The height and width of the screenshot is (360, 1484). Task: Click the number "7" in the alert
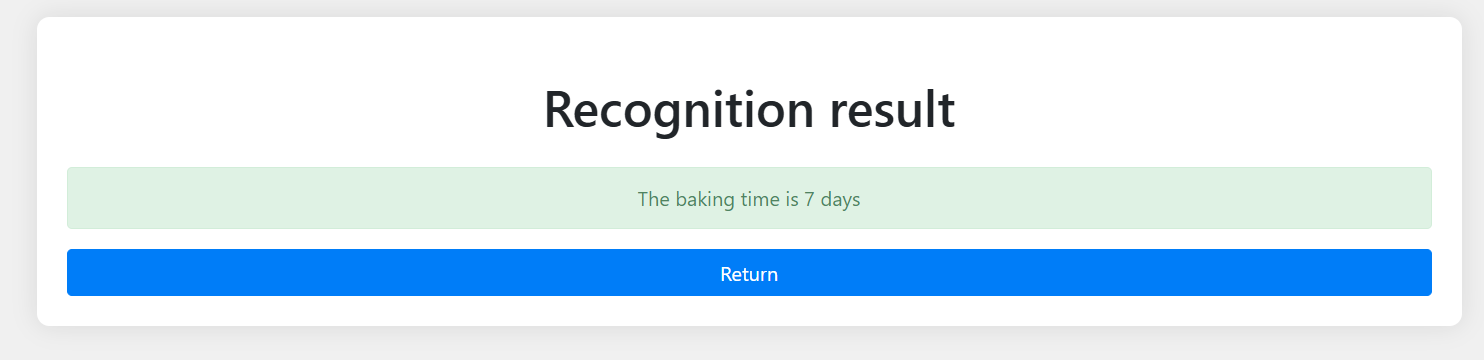(810, 199)
